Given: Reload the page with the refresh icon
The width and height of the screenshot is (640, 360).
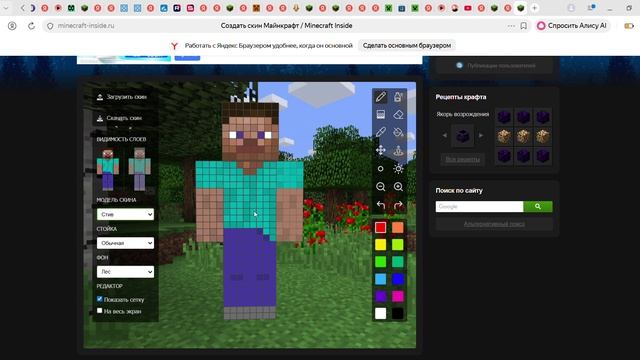Looking at the screenshot, I should (x=31, y=26).
